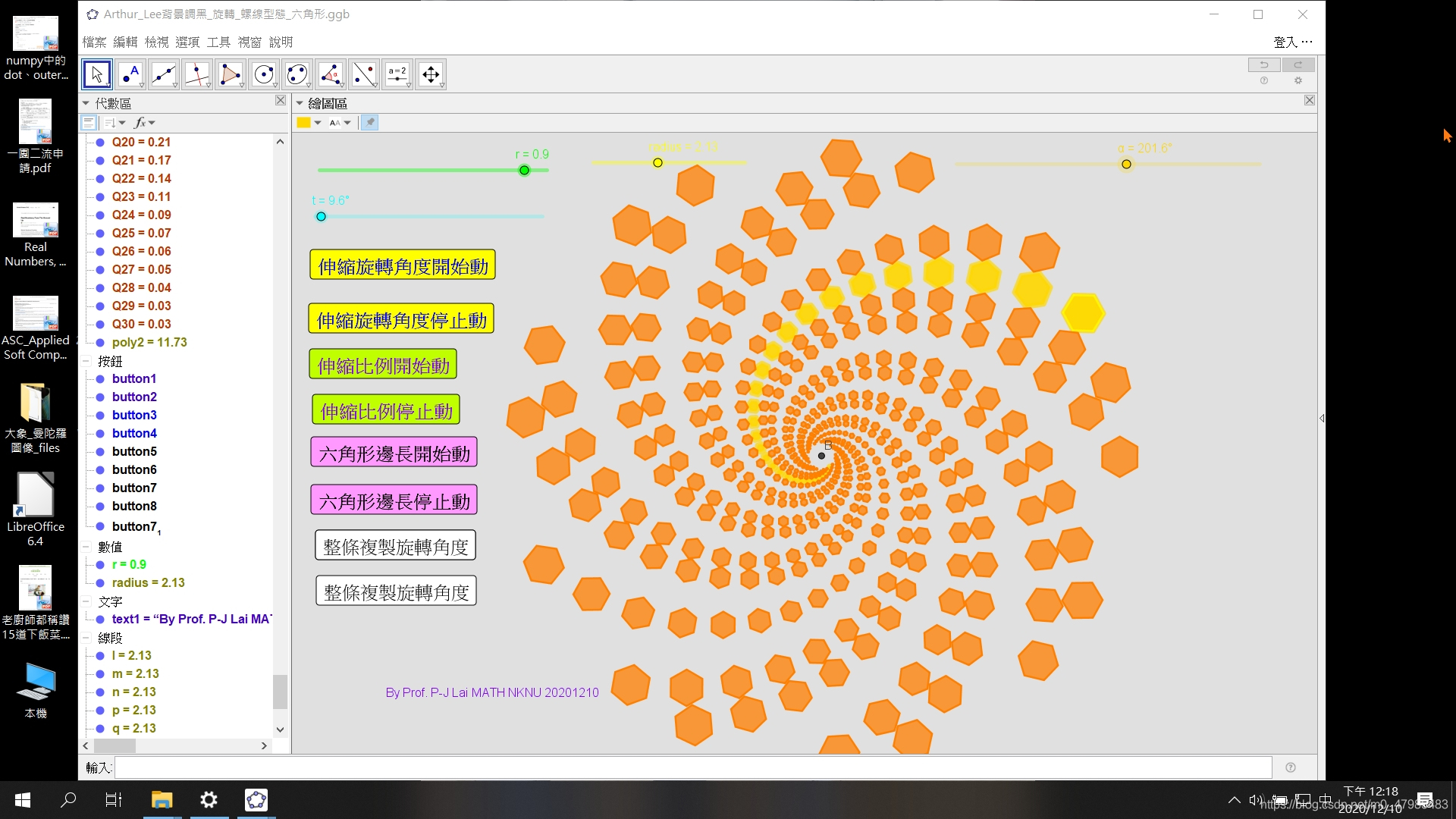Toggle visibility of button5 object
Image resolution: width=1456 pixels, height=819 pixels.
[100, 452]
